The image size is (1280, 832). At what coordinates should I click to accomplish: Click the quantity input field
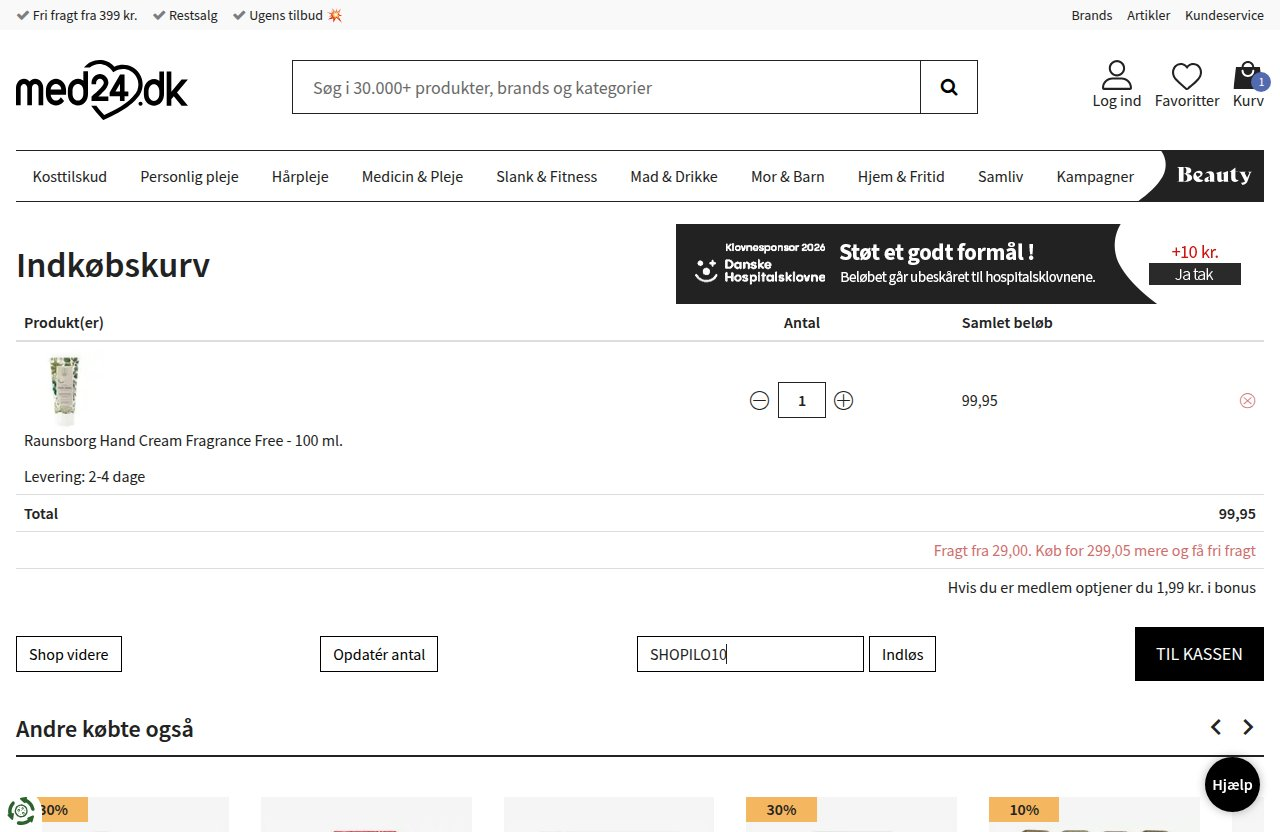tap(801, 400)
